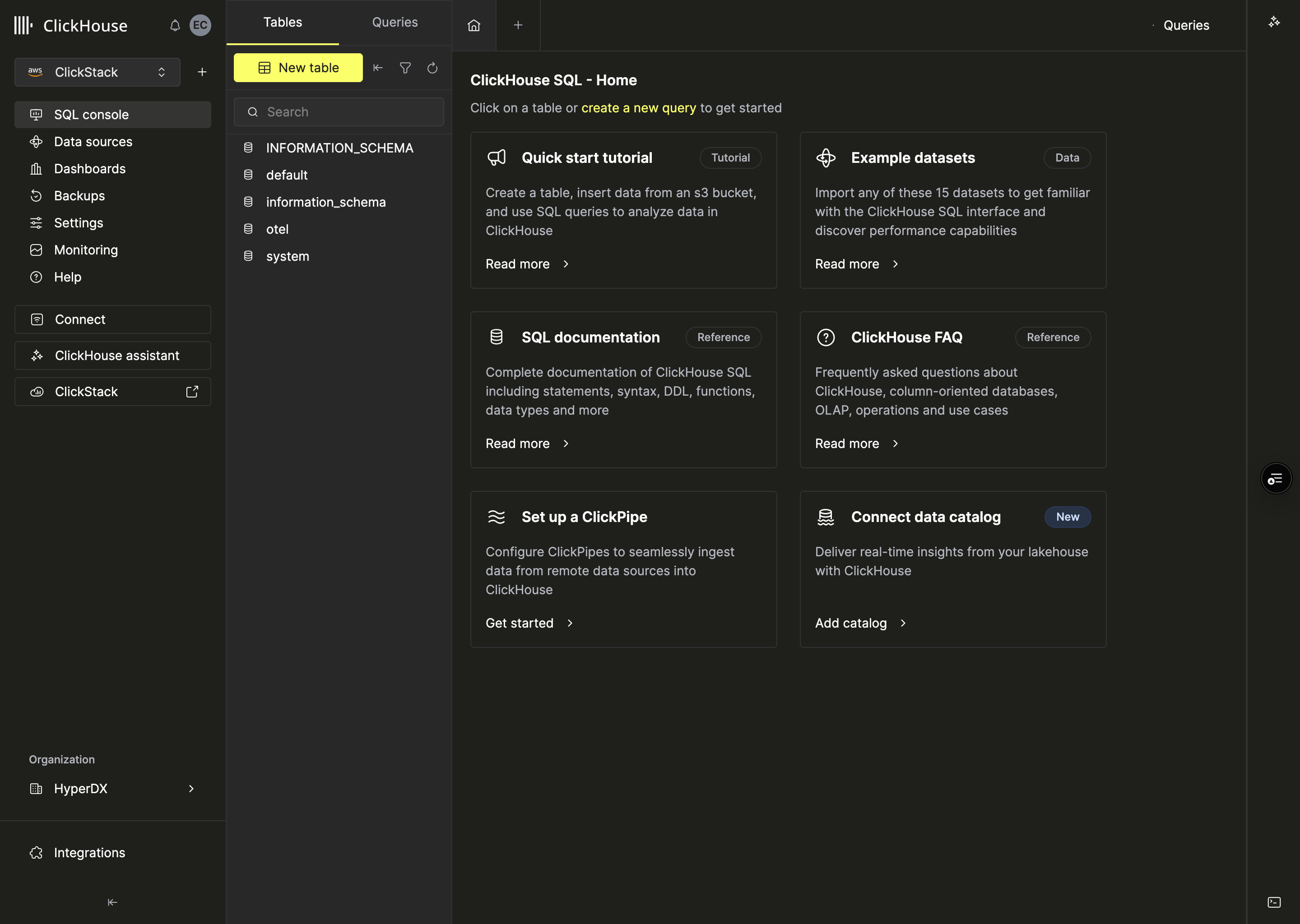Open SQL console in sidebar
Viewport: 1300px width, 924px height.
point(113,115)
